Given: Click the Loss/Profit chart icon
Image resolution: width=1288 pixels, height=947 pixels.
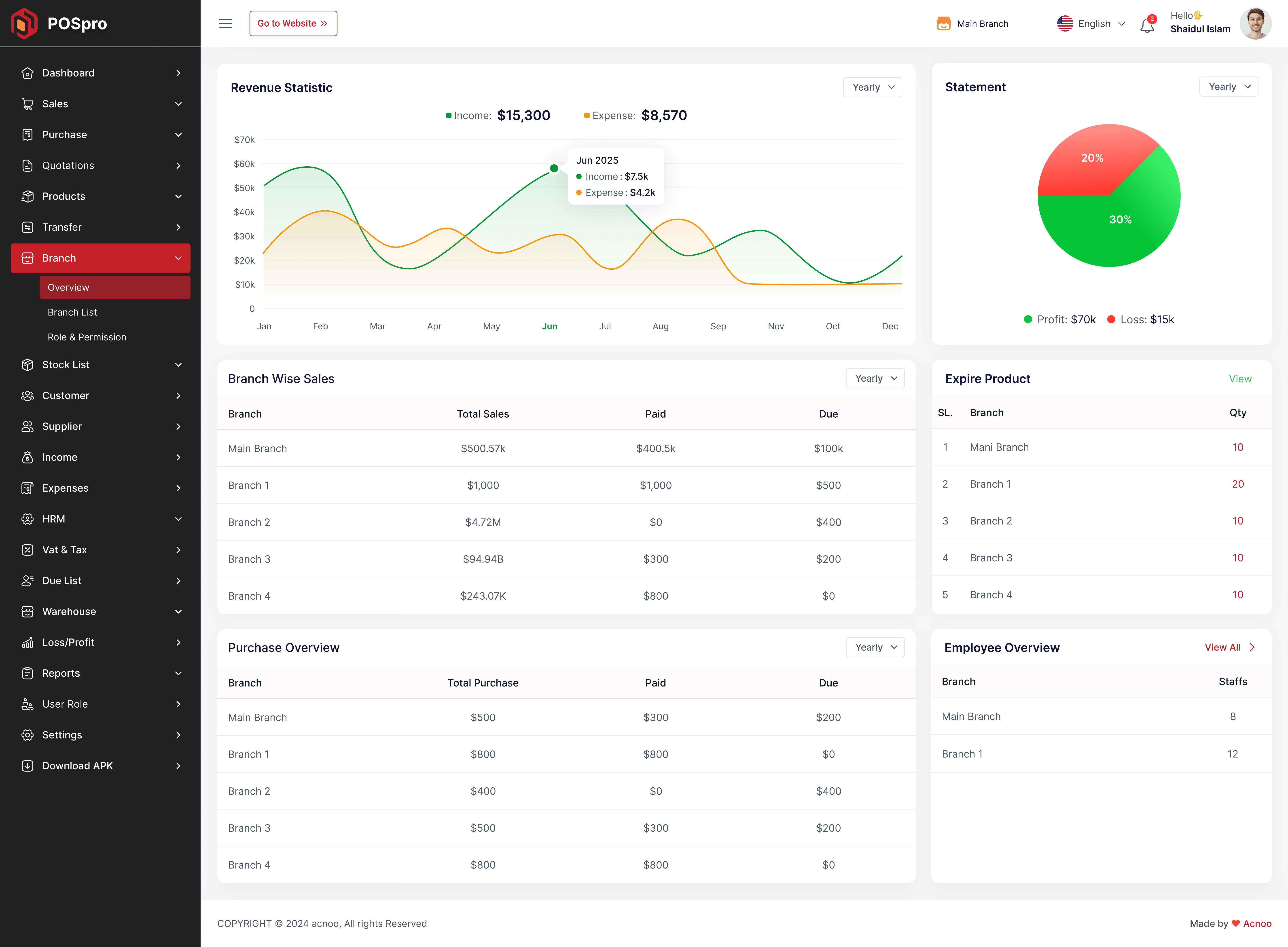Looking at the screenshot, I should [x=28, y=643].
